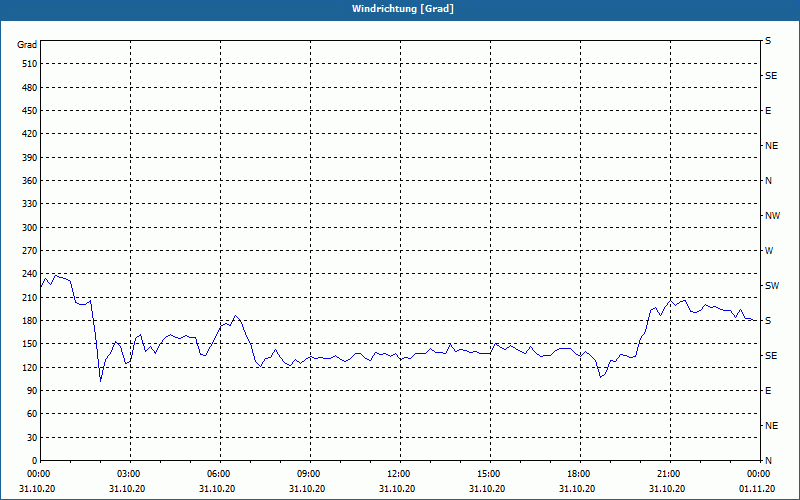Select the 18:00 time axis label
The height and width of the screenshot is (500, 800).
point(580,474)
